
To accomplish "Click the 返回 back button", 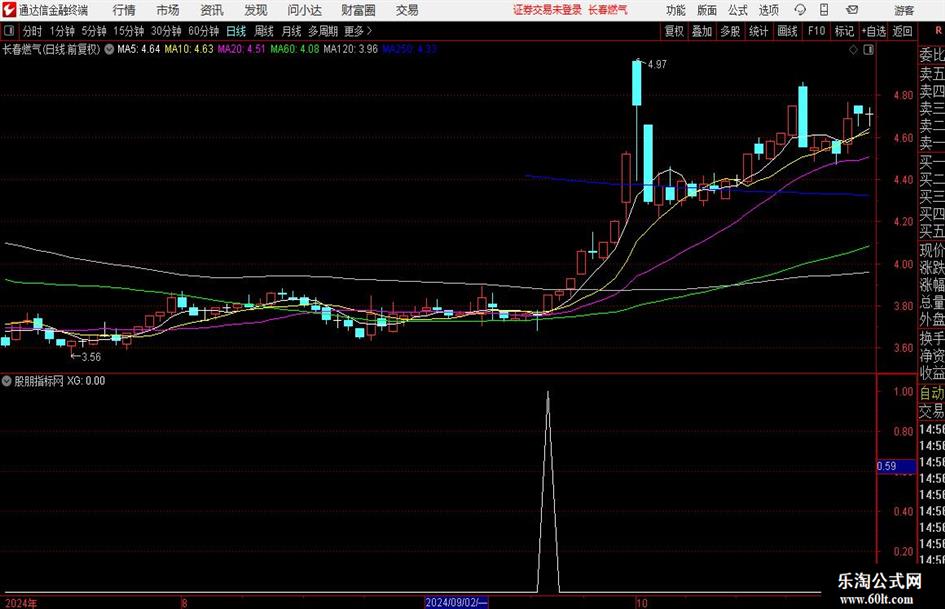I will (x=903, y=31).
